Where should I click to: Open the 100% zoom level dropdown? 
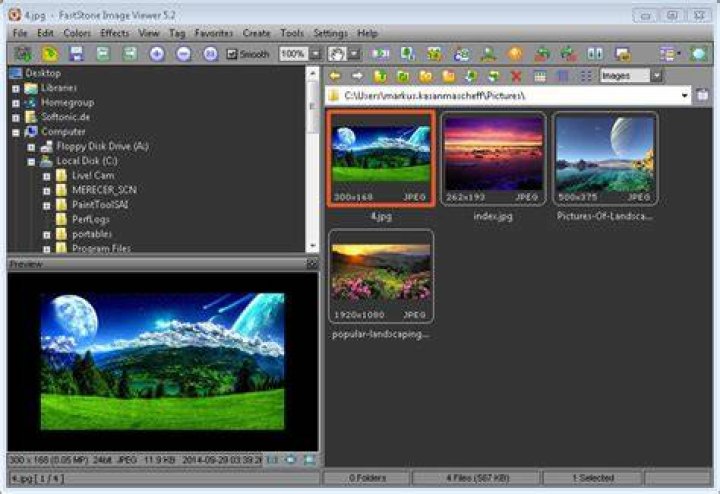pos(315,54)
